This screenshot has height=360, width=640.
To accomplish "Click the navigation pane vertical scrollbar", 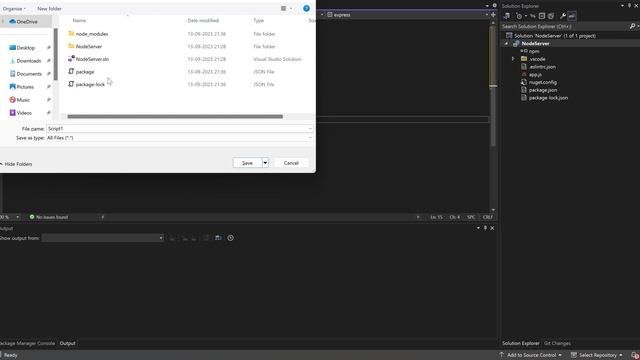I will pyautogui.click(x=56, y=54).
